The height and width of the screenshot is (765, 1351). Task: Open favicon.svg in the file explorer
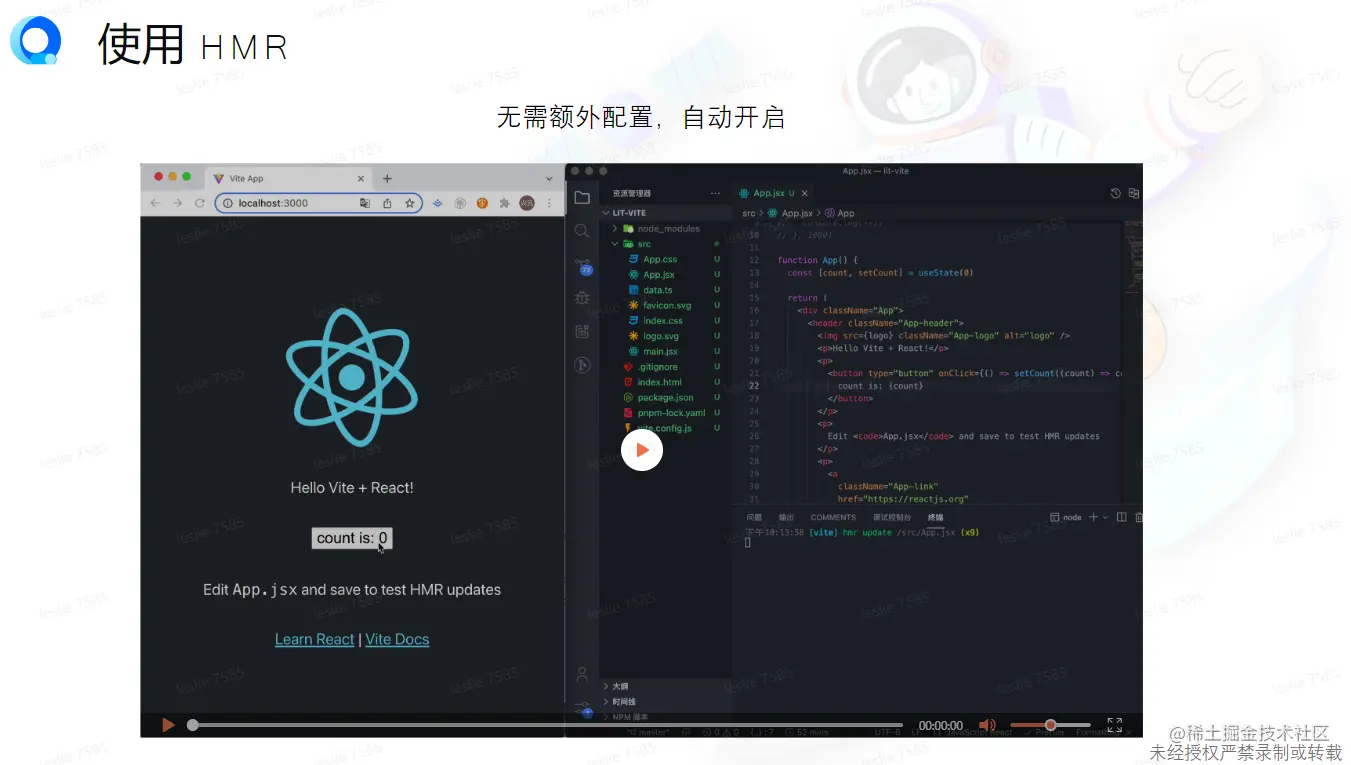[x=666, y=305]
